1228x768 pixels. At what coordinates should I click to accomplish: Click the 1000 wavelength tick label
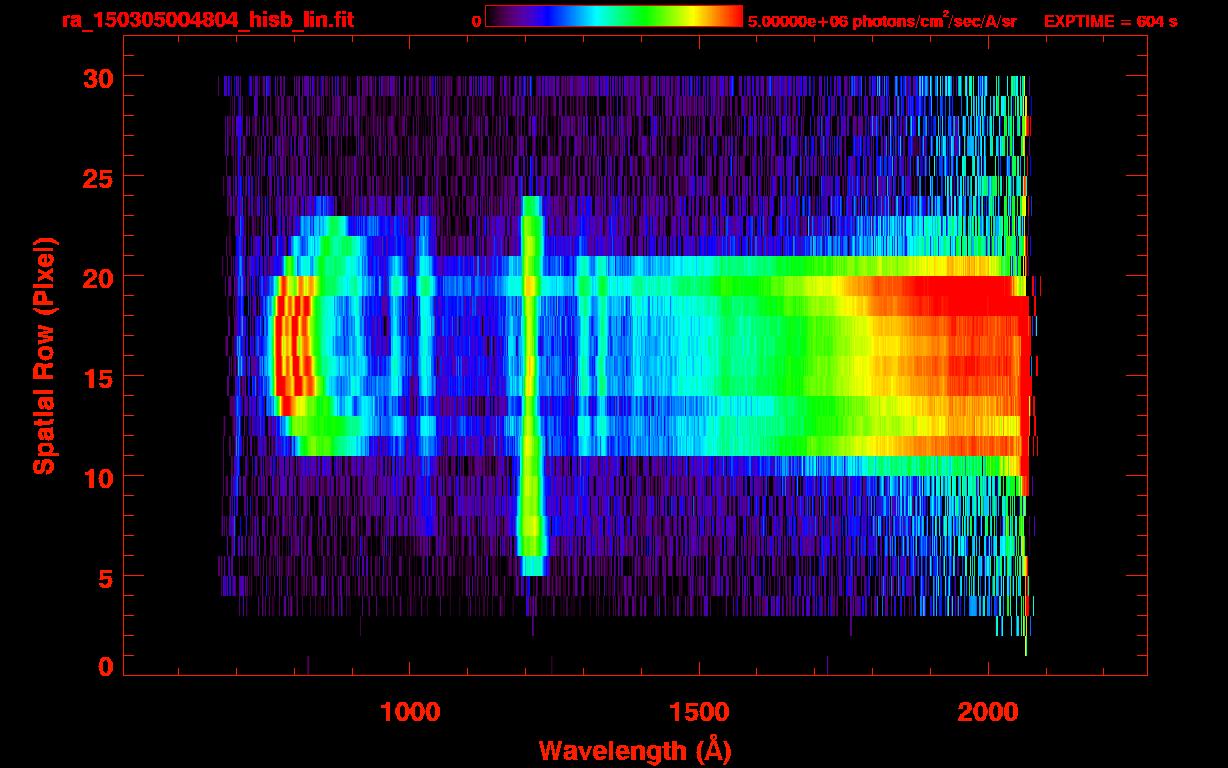click(x=410, y=712)
